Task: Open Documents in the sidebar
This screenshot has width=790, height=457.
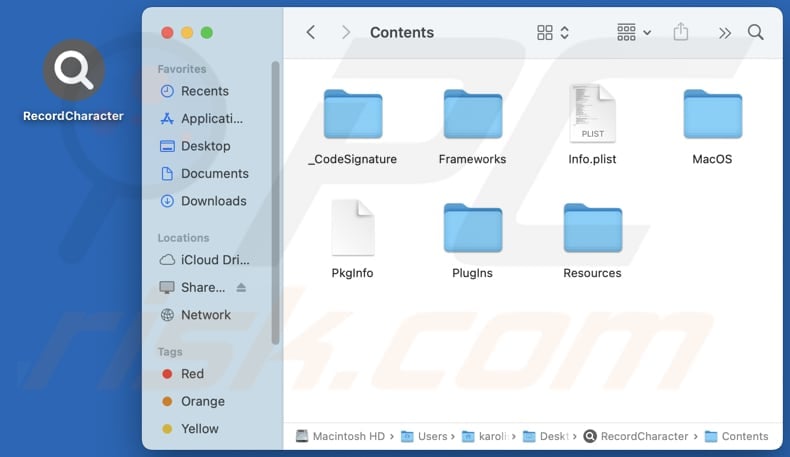Action: click(x=204, y=174)
